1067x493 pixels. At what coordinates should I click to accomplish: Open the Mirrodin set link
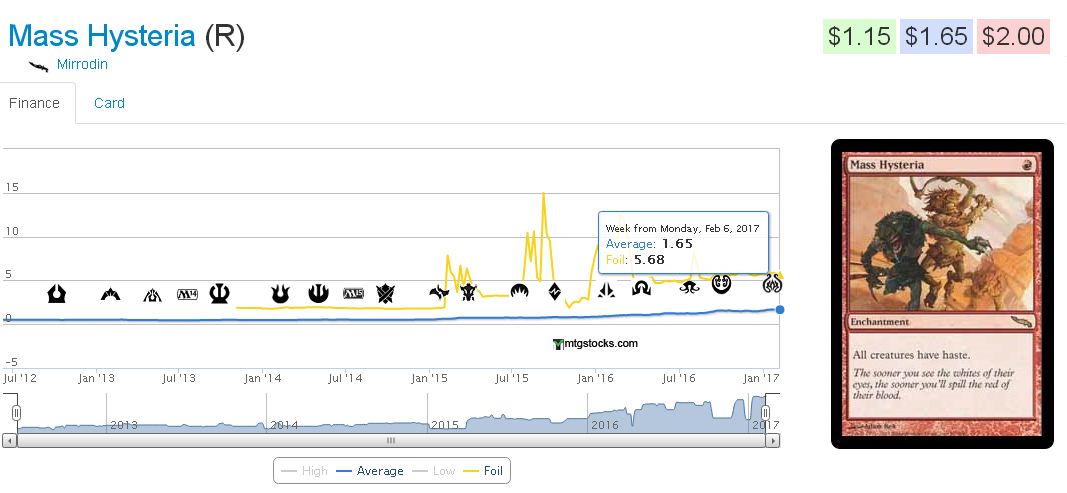(x=82, y=65)
